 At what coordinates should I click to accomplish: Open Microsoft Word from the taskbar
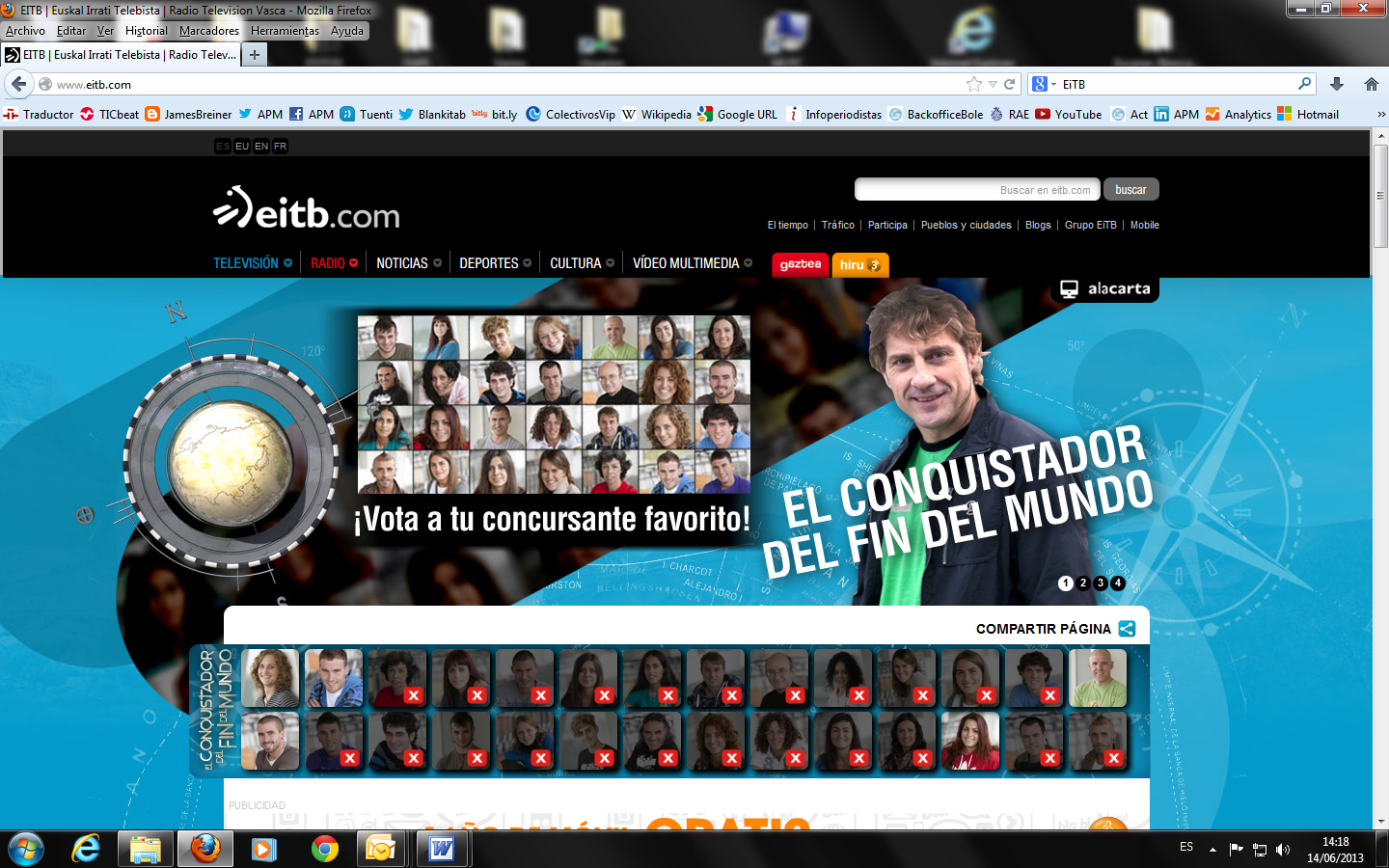point(442,849)
